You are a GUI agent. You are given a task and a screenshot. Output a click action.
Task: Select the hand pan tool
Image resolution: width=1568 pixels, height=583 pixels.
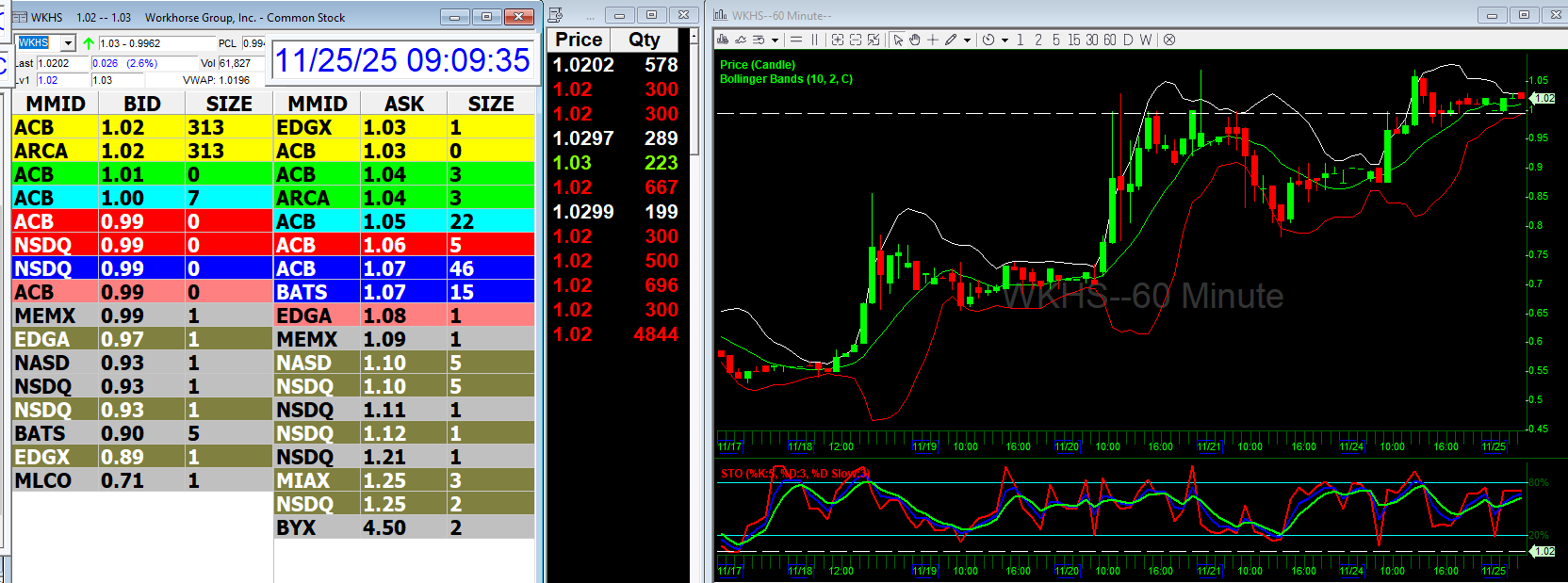click(914, 40)
